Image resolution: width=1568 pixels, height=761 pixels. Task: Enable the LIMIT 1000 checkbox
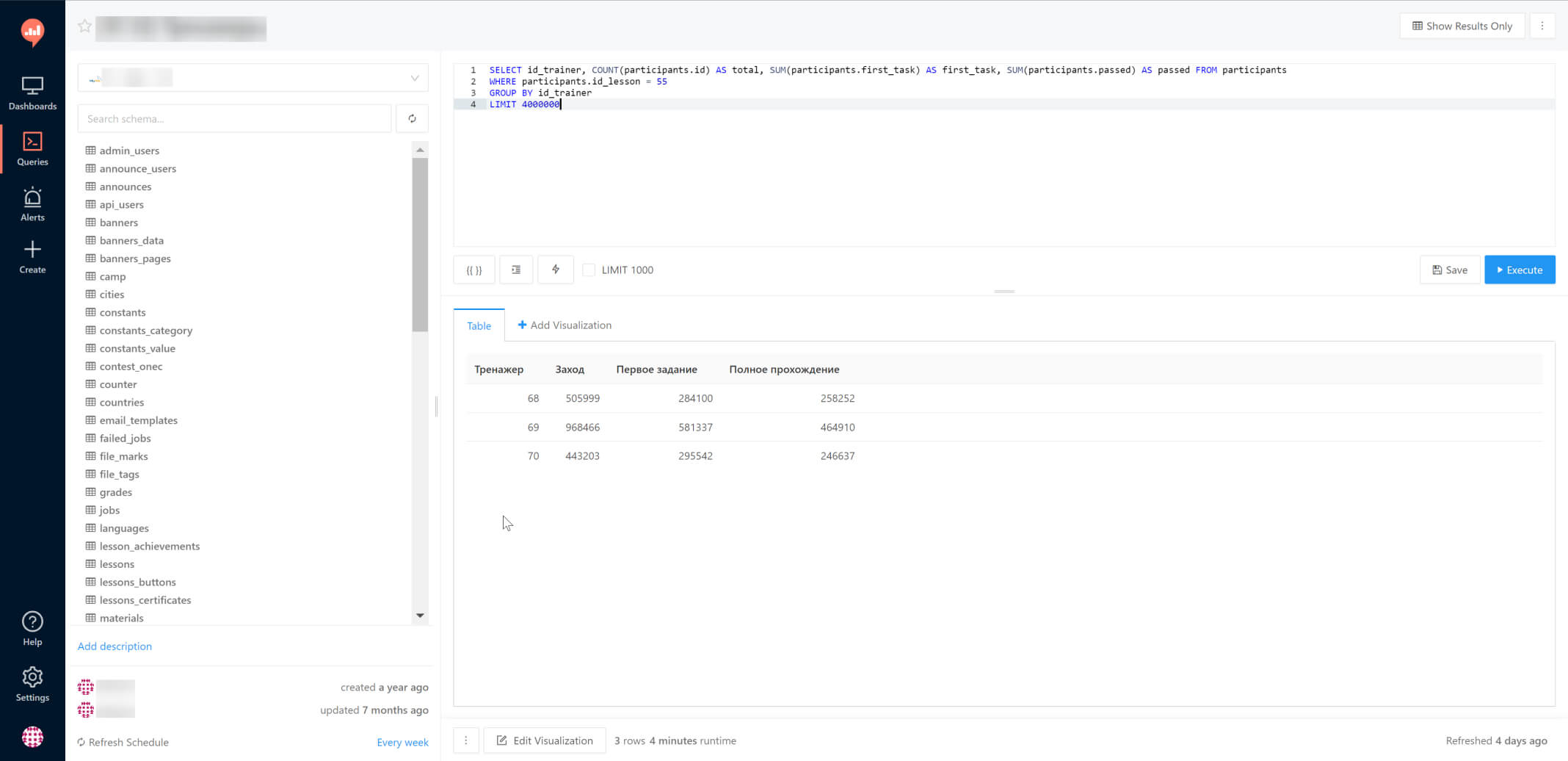point(589,270)
